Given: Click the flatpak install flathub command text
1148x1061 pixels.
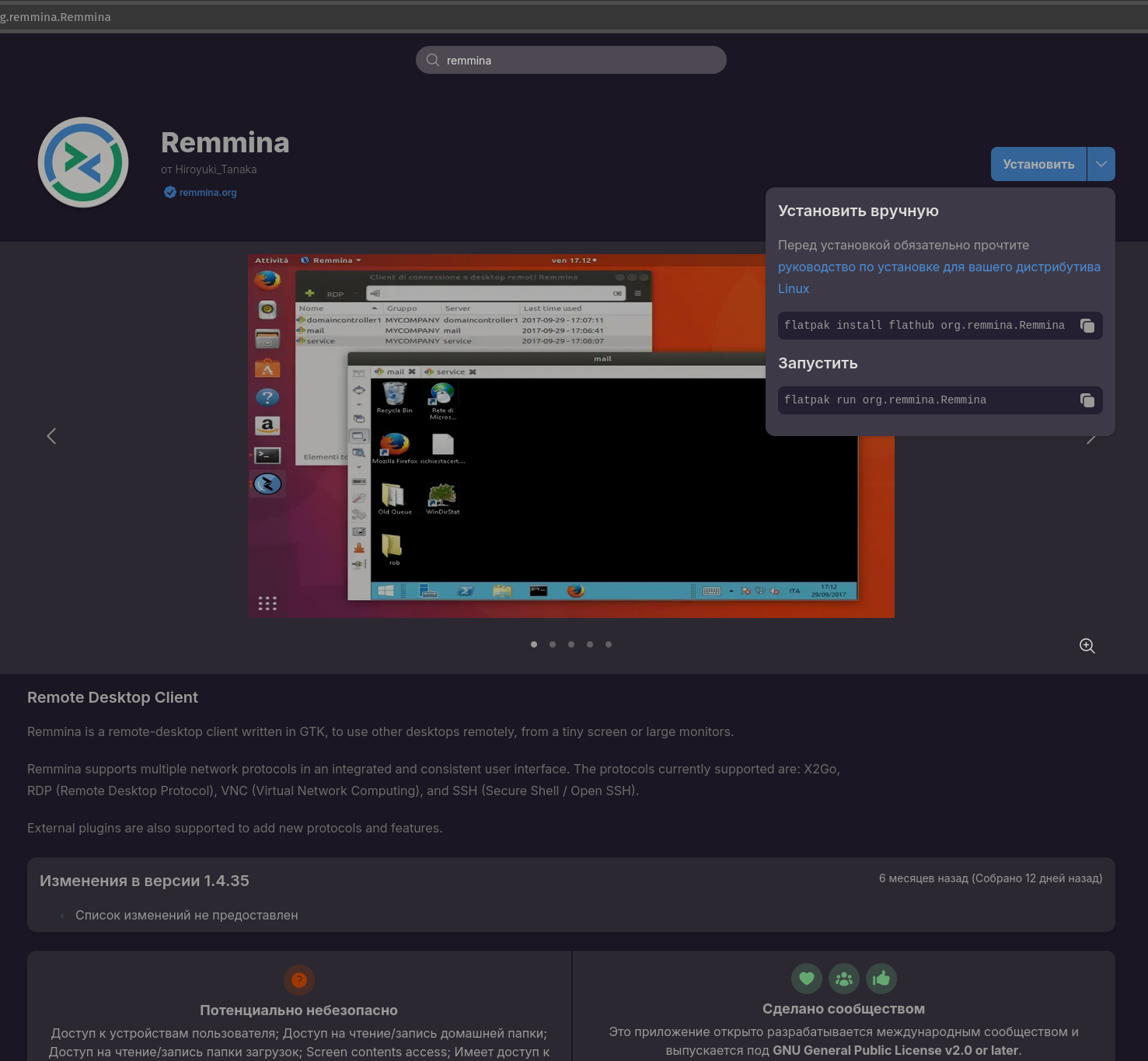Looking at the screenshot, I should 924,326.
